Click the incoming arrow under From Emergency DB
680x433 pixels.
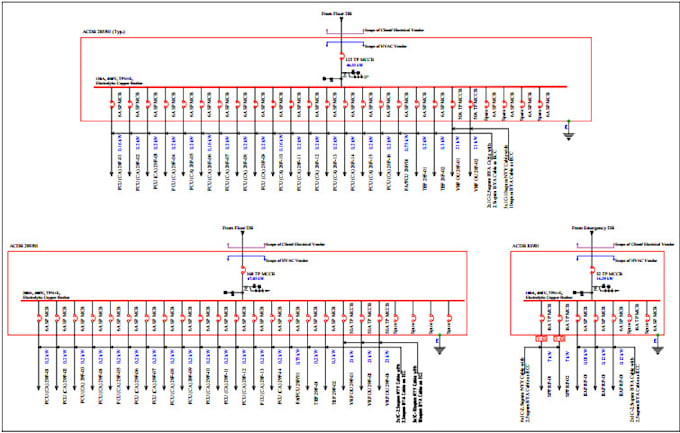pos(592,234)
